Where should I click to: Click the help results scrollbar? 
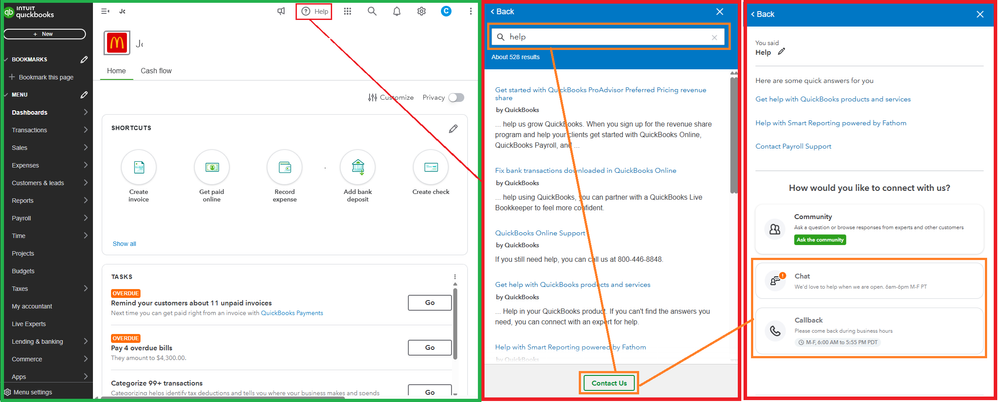pos(734,134)
